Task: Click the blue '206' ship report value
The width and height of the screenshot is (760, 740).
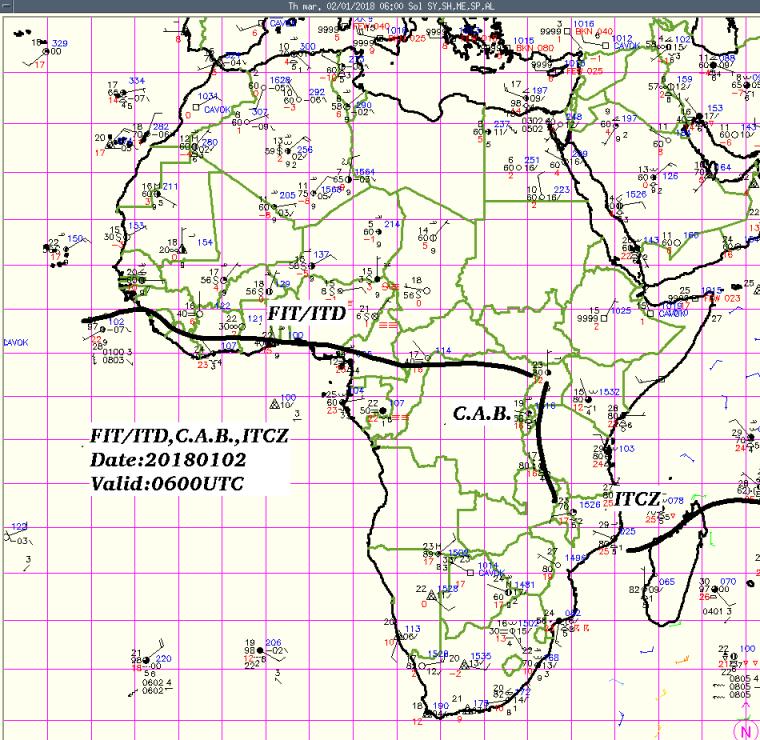Action: (x=273, y=643)
